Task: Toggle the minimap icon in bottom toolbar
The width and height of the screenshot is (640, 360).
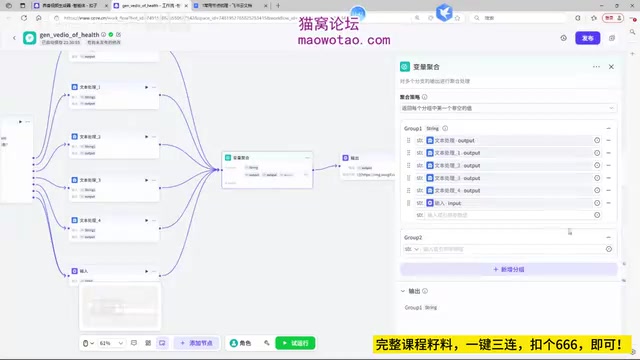Action: click(x=162, y=343)
